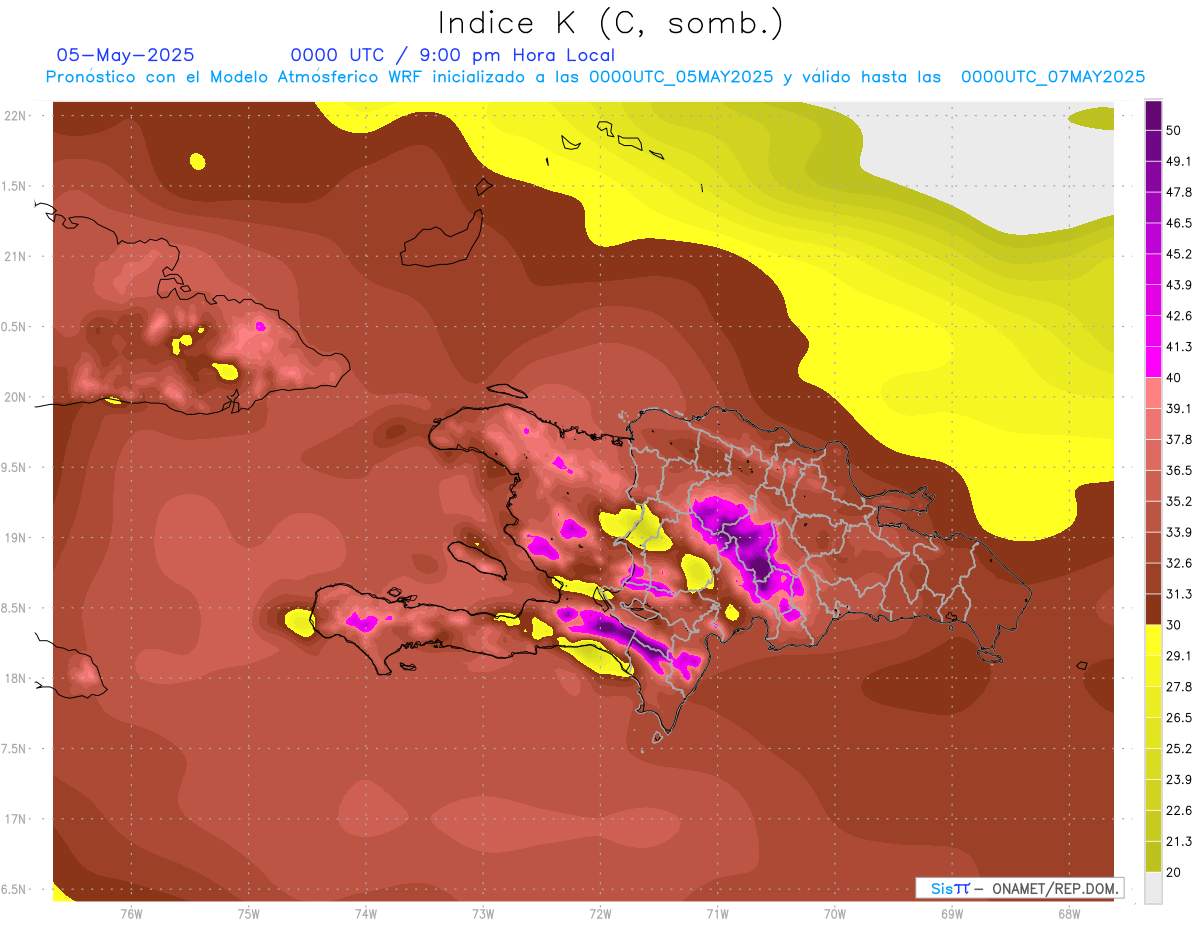The height and width of the screenshot is (927, 1200).
Task: Click the 75W longitude axis label
Action: (248, 914)
